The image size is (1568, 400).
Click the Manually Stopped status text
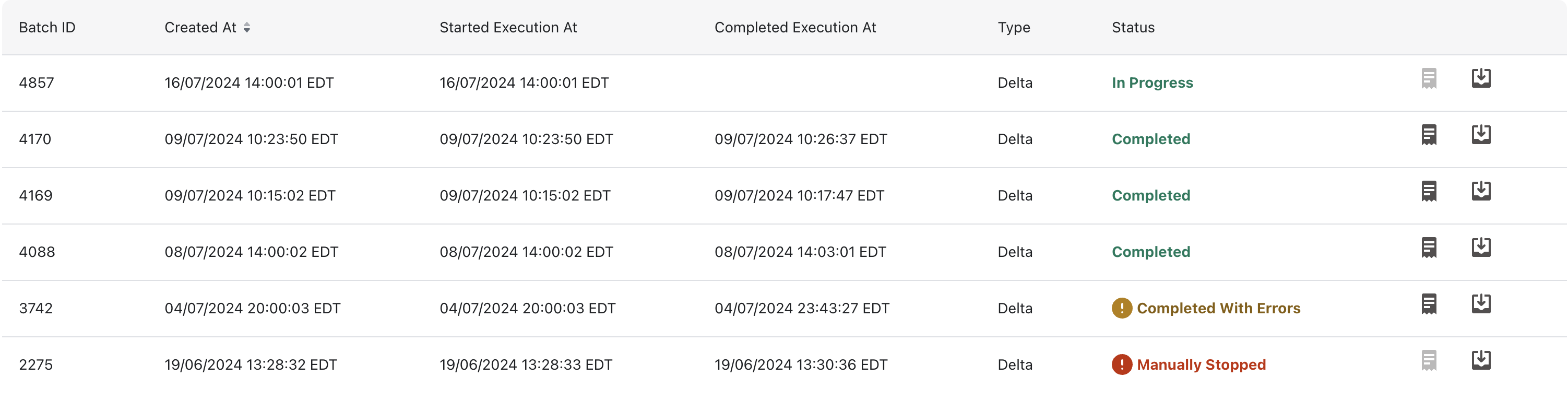click(x=1201, y=364)
